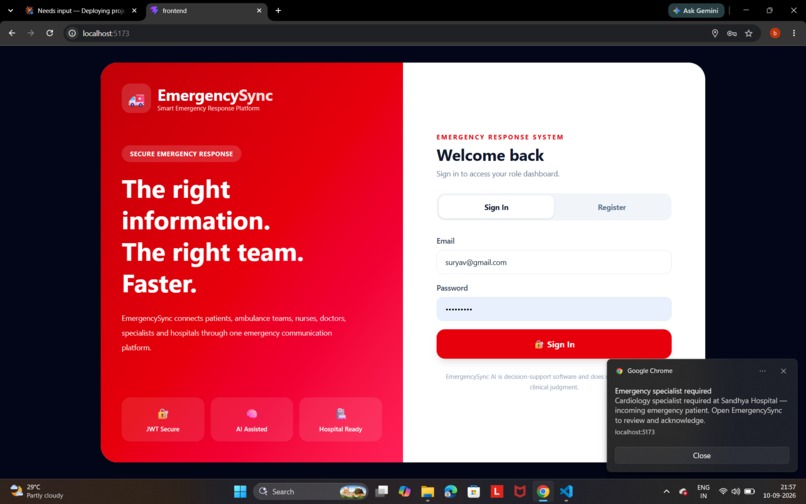Switch to the Register tab
The height and width of the screenshot is (504, 806).
[x=612, y=207]
